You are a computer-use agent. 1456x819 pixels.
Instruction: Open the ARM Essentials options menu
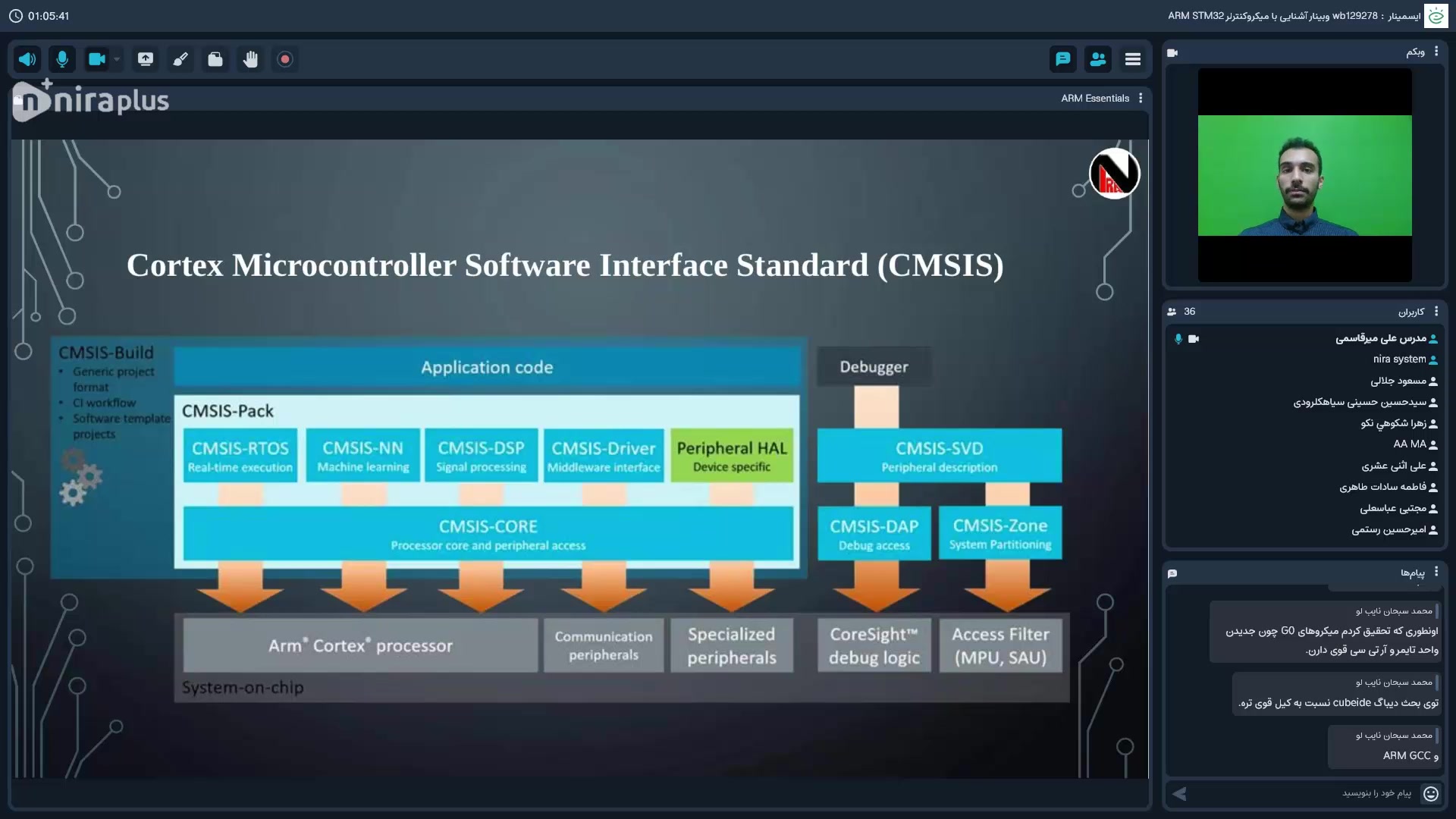pyautogui.click(x=1141, y=98)
